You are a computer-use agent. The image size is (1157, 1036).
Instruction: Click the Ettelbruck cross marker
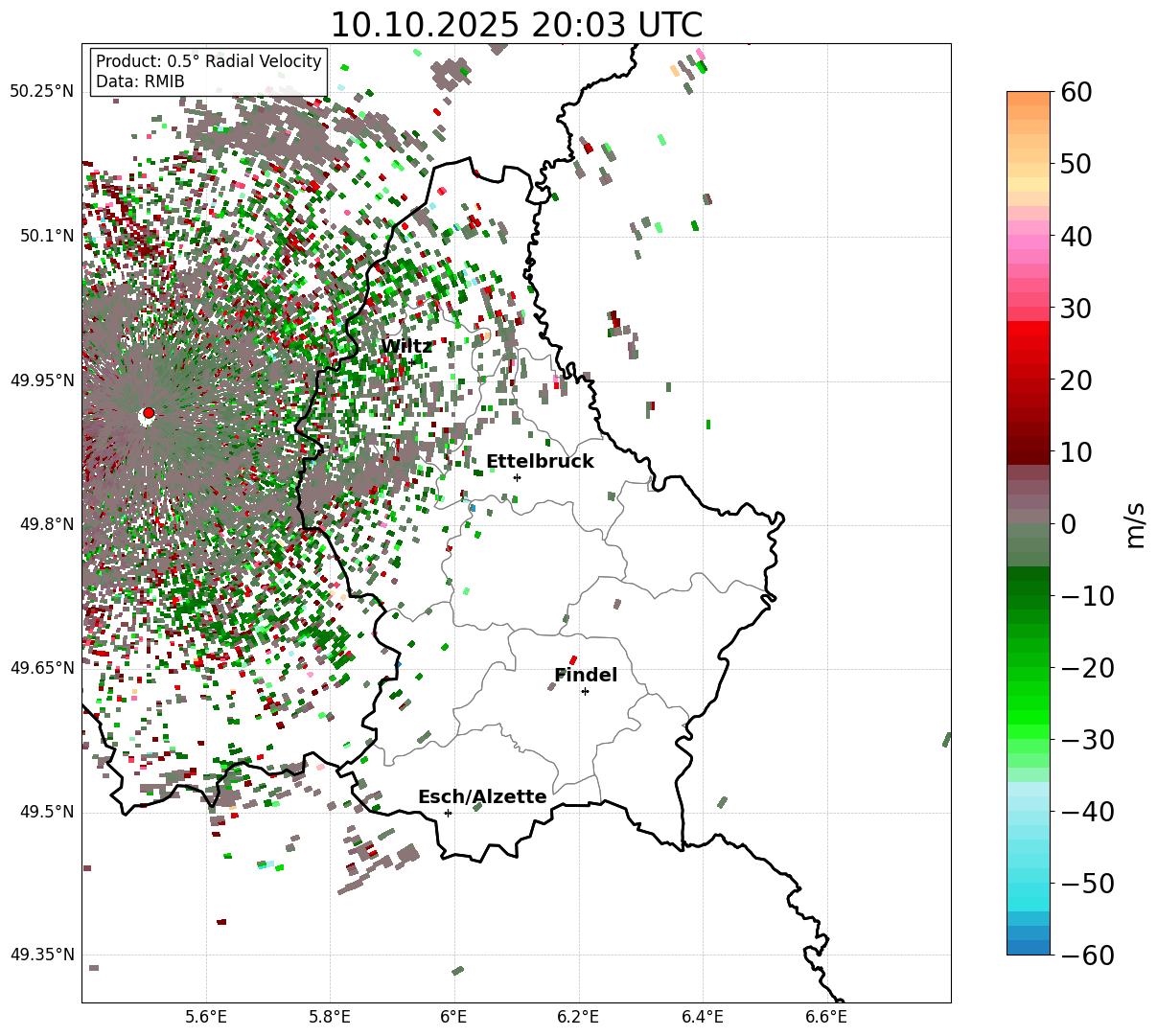point(517,477)
